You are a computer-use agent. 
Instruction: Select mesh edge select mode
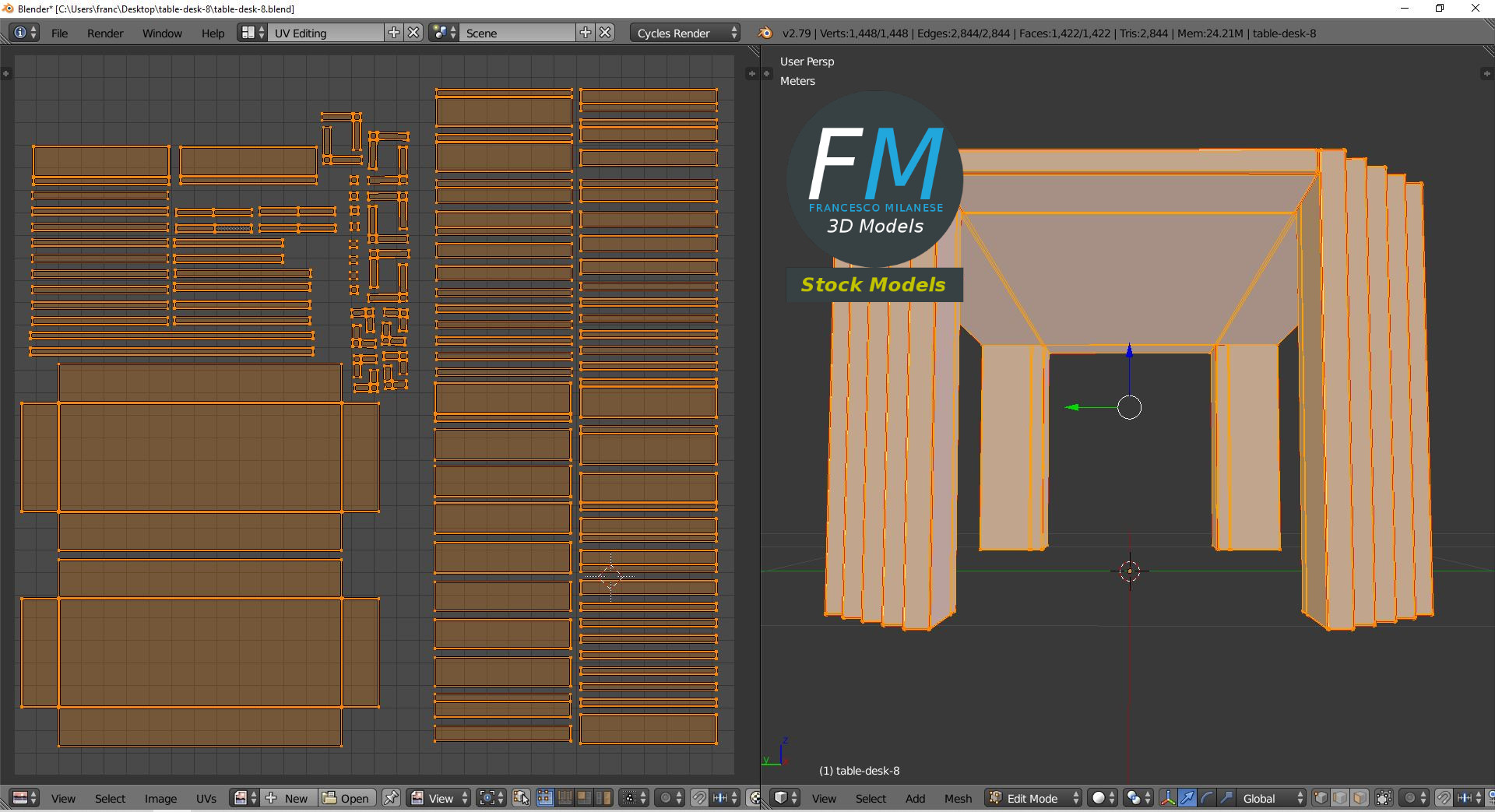(x=1341, y=798)
